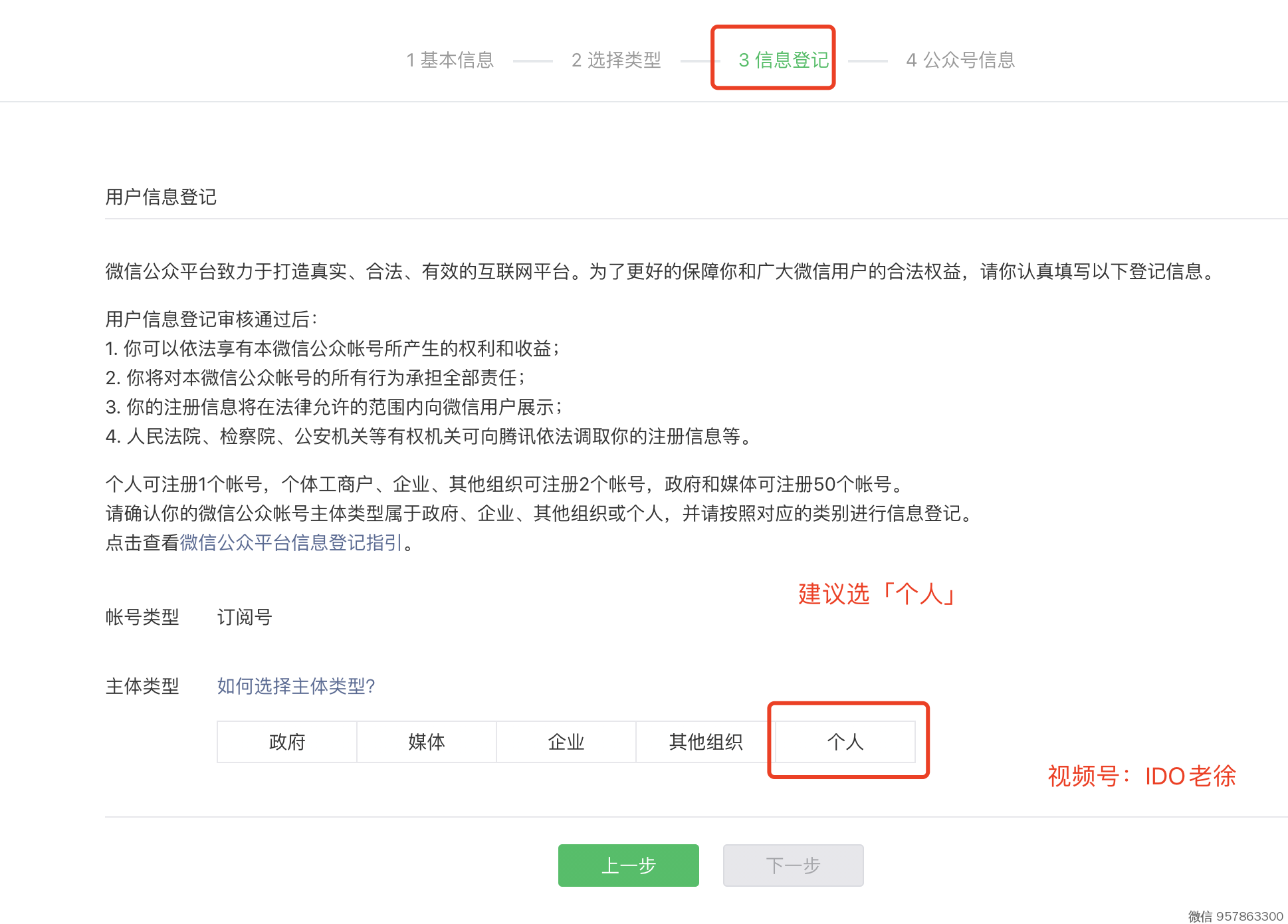Click the green 上一步 button
Image resolution: width=1288 pixels, height=924 pixels.
[x=628, y=866]
